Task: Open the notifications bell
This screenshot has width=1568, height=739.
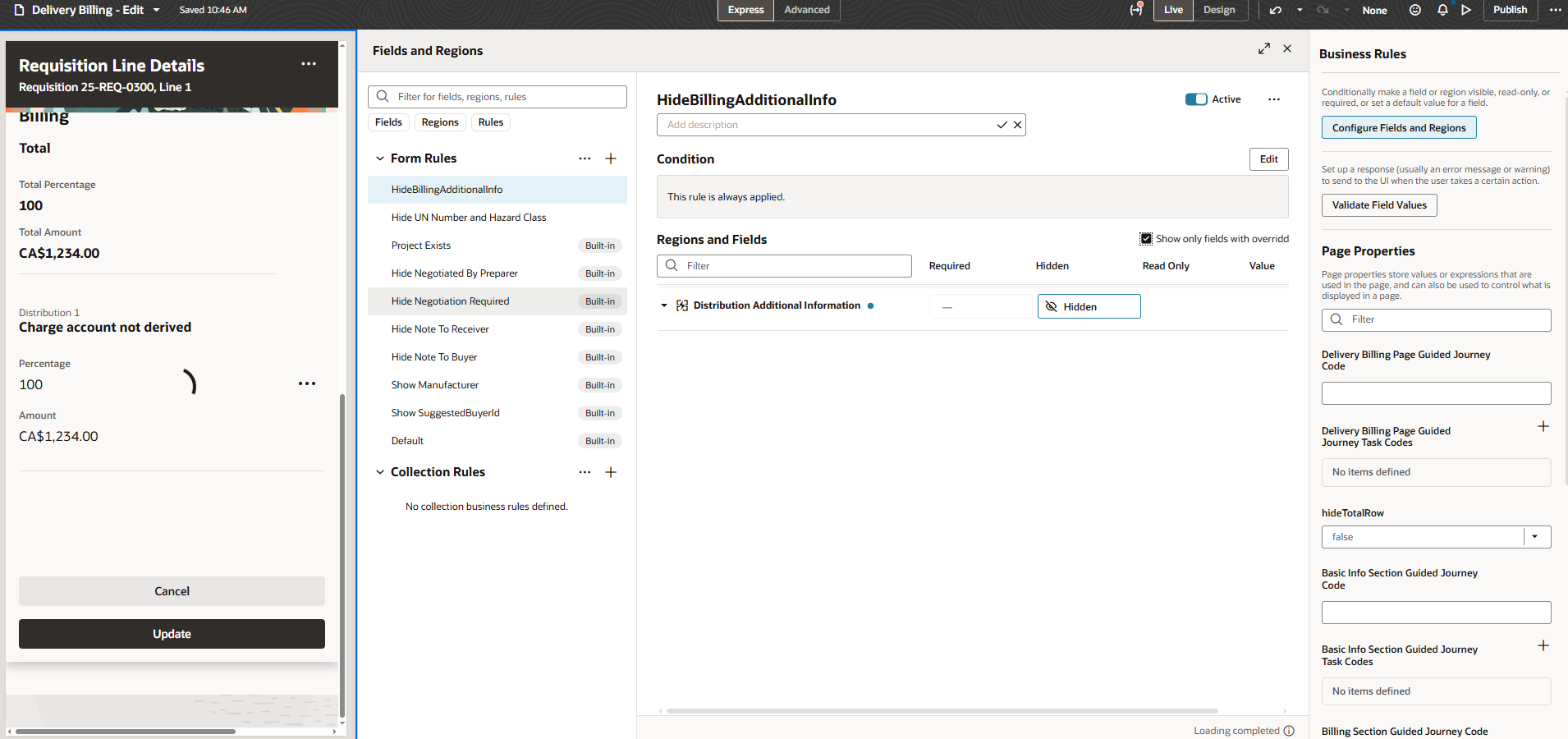Action: 1442,10
